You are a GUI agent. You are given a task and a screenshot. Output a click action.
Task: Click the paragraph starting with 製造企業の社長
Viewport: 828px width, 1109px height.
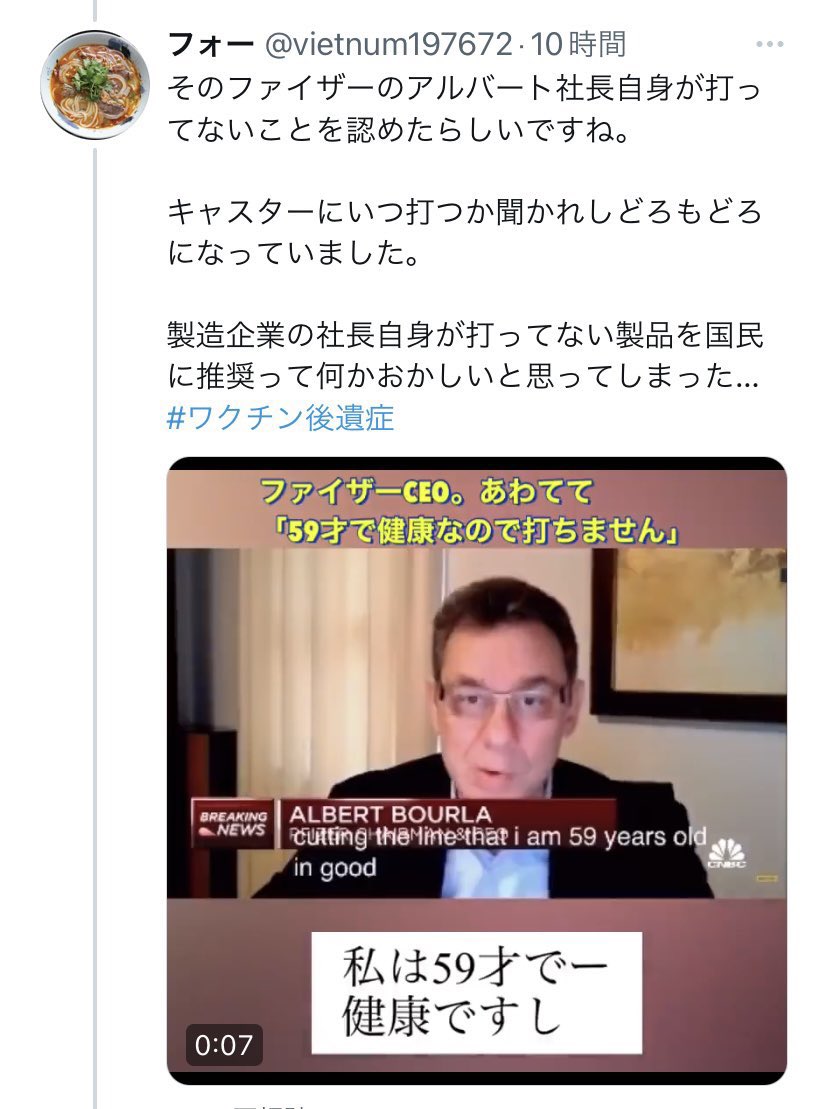(465, 355)
